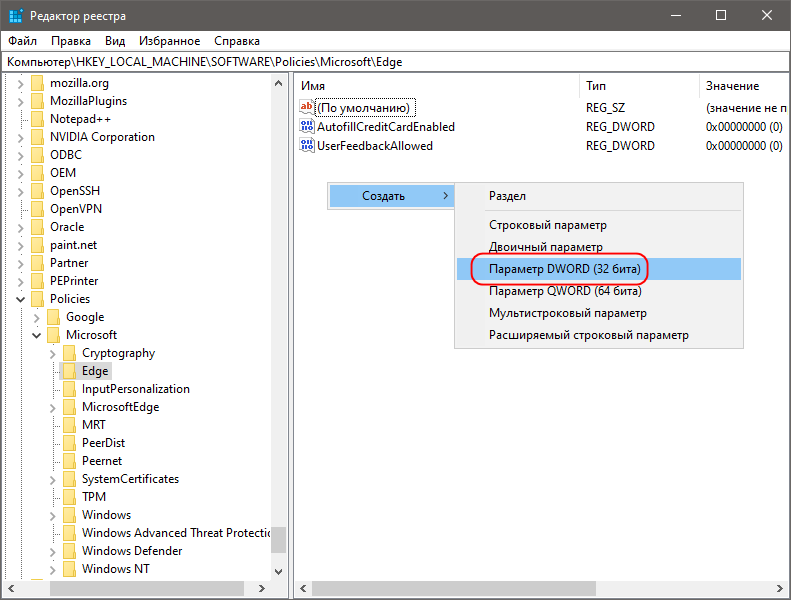Collapse the Policies tree node
Viewport: 791px width, 600px height.
click(x=21, y=299)
